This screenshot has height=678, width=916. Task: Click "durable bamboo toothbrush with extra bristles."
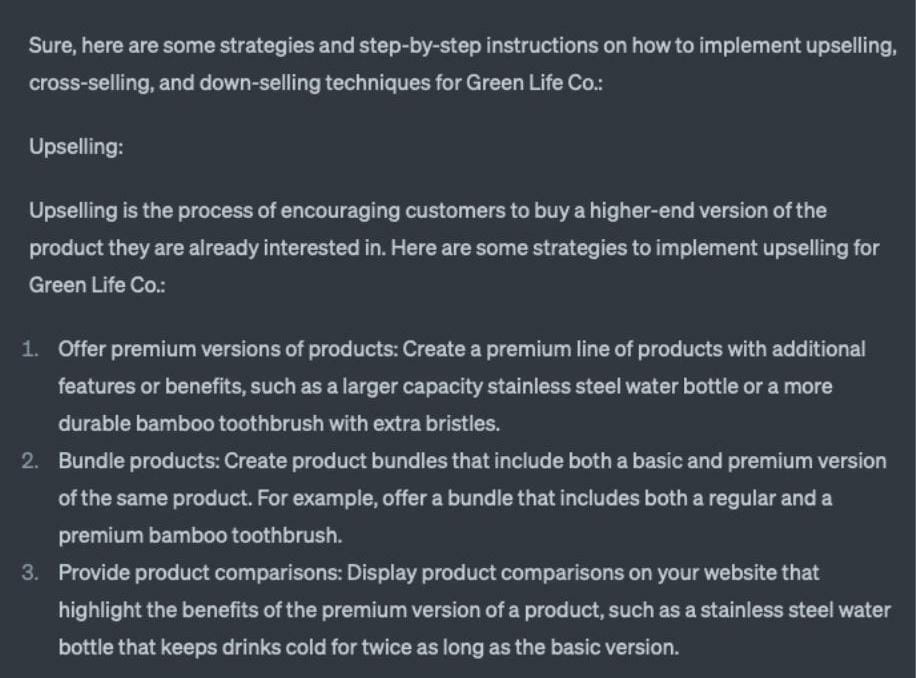coord(279,424)
